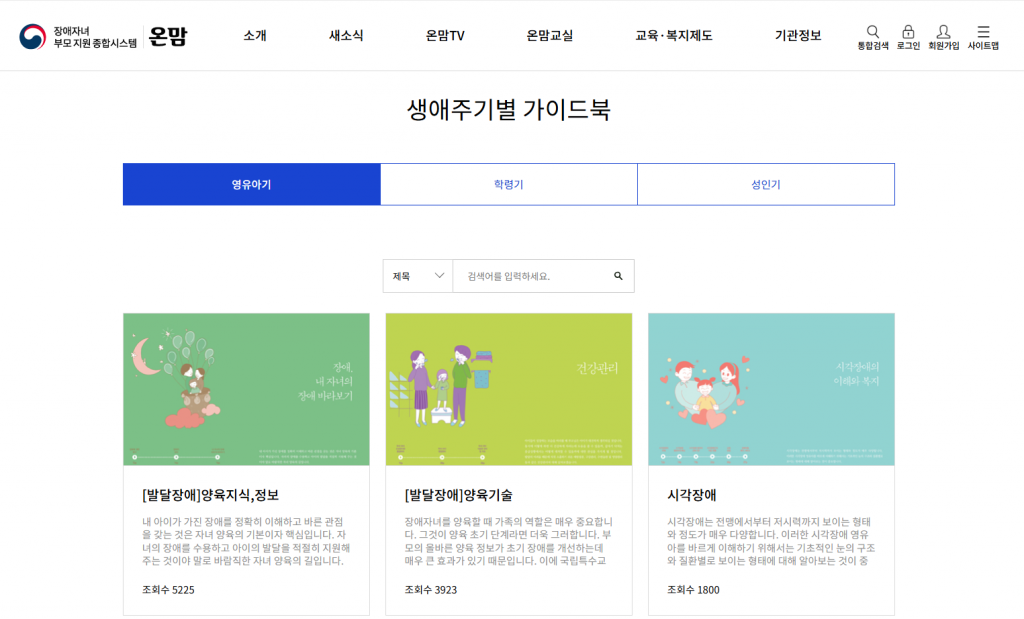Click the description starting 장애자녀를 양육할 때
Image resolution: width=1024 pixels, height=619 pixels.
coord(509,541)
